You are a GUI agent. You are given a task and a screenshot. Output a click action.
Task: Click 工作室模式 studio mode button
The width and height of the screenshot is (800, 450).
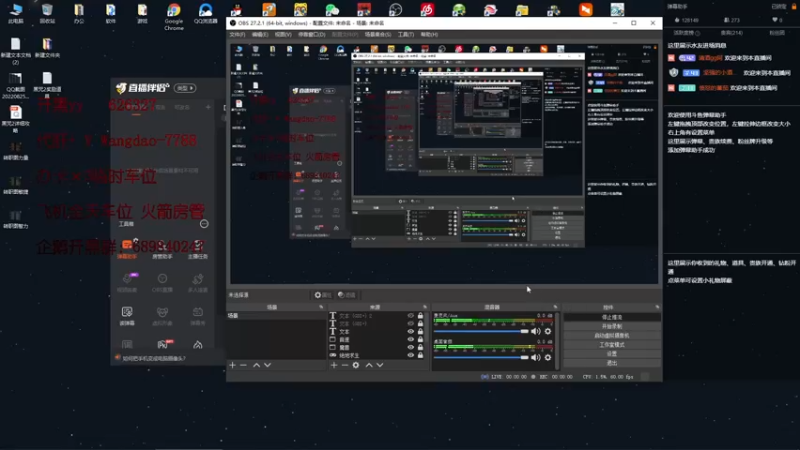point(612,345)
